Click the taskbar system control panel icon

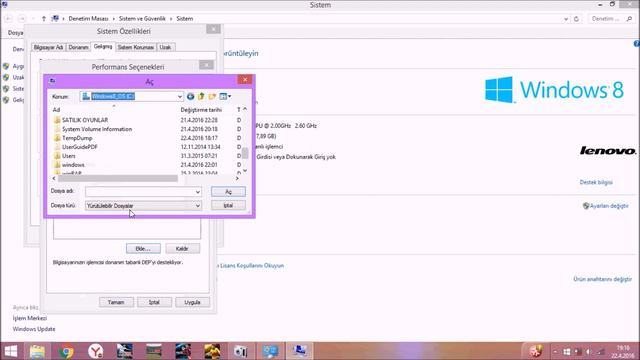click(x=270, y=351)
